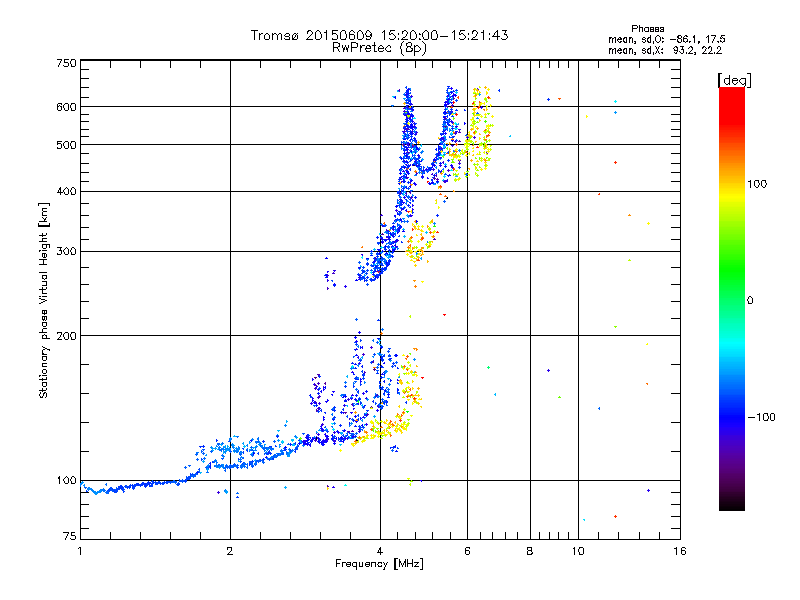Click y-axis tick label '750'
This screenshot has width=800, height=600.
pos(66,63)
